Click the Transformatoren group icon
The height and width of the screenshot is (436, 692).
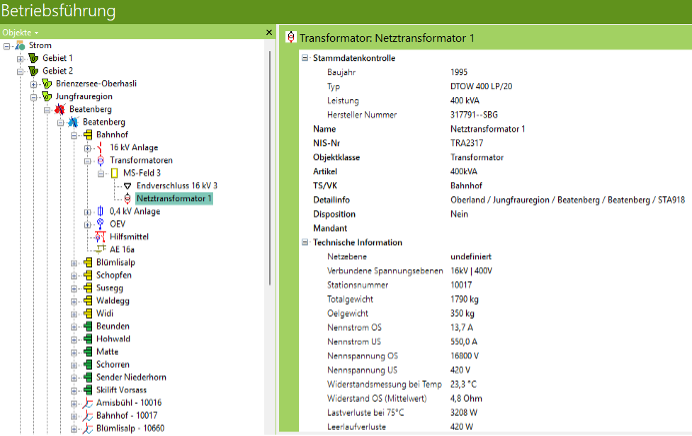(x=100, y=160)
